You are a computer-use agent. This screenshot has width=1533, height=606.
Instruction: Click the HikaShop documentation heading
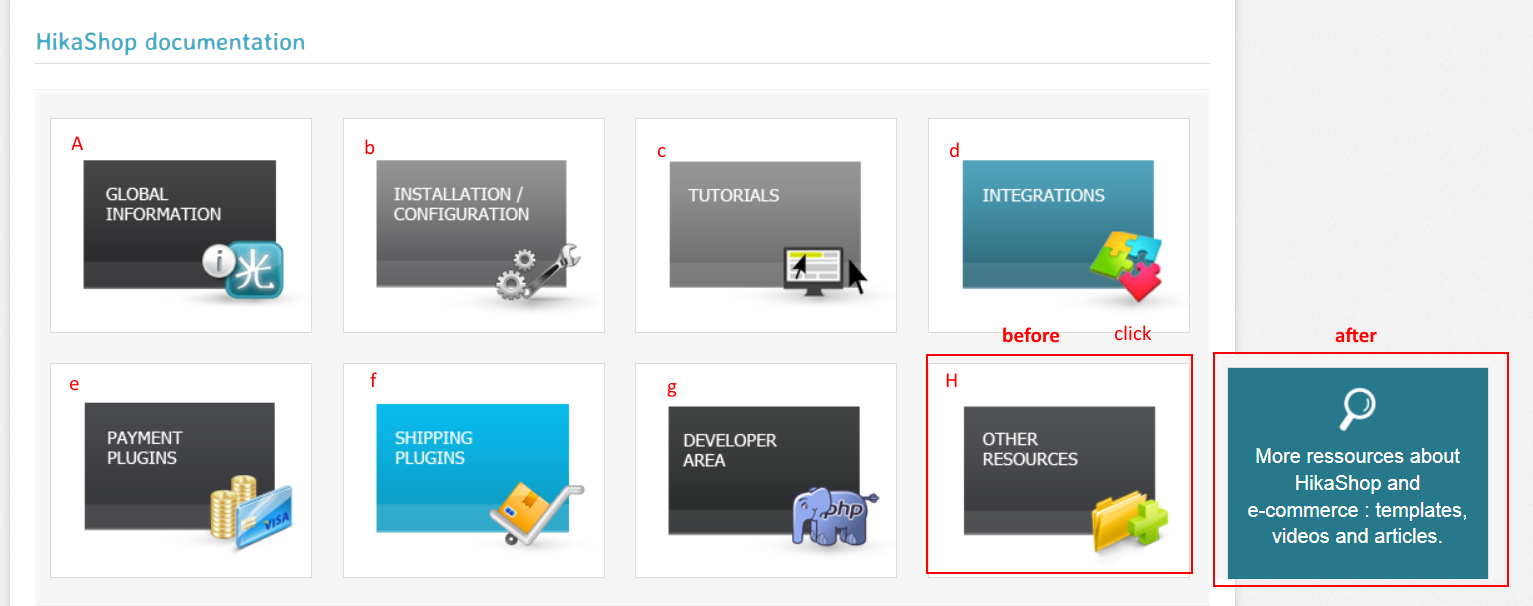click(170, 42)
